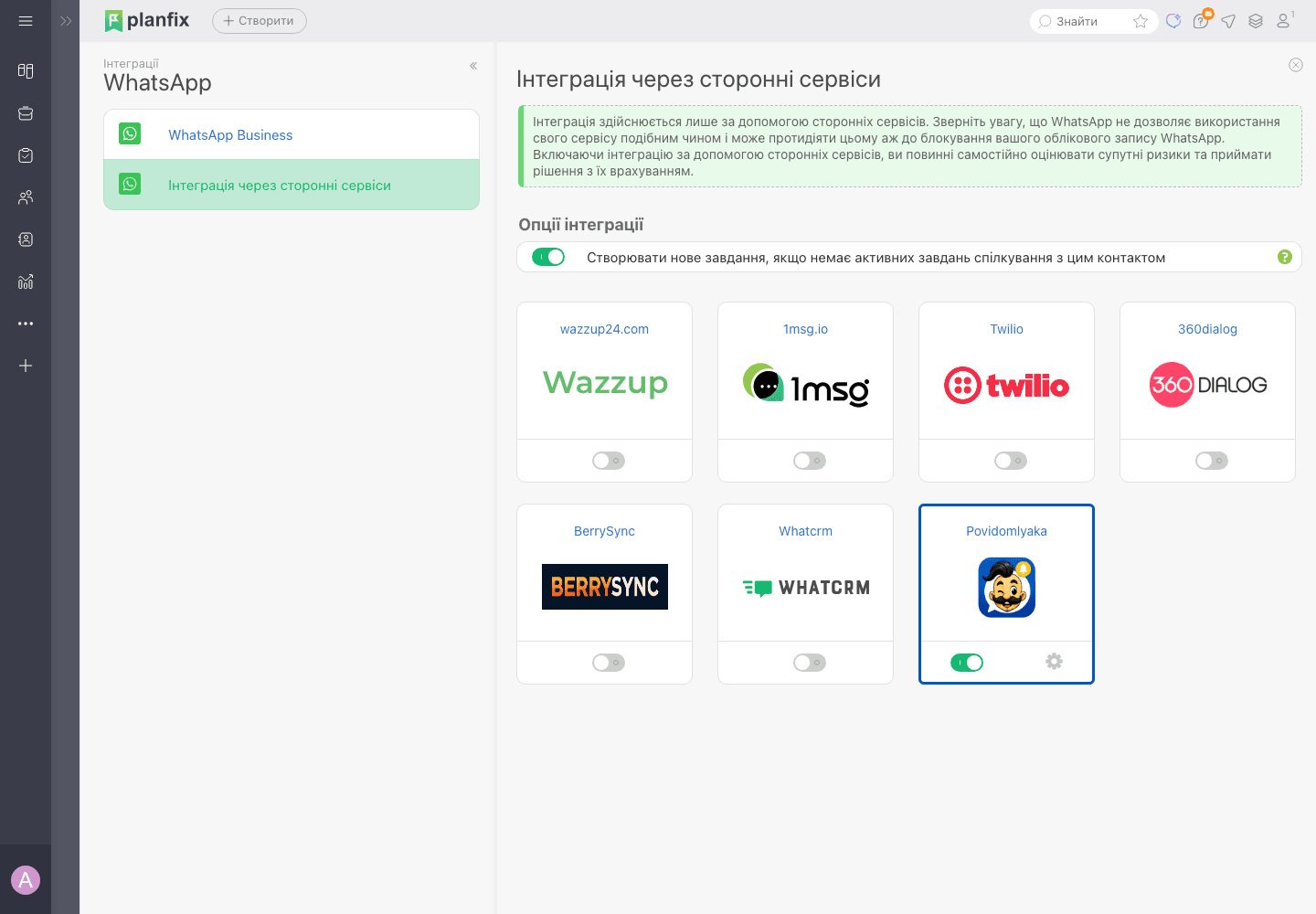Open the Twilio link
This screenshot has width=1316, height=914.
[1006, 329]
